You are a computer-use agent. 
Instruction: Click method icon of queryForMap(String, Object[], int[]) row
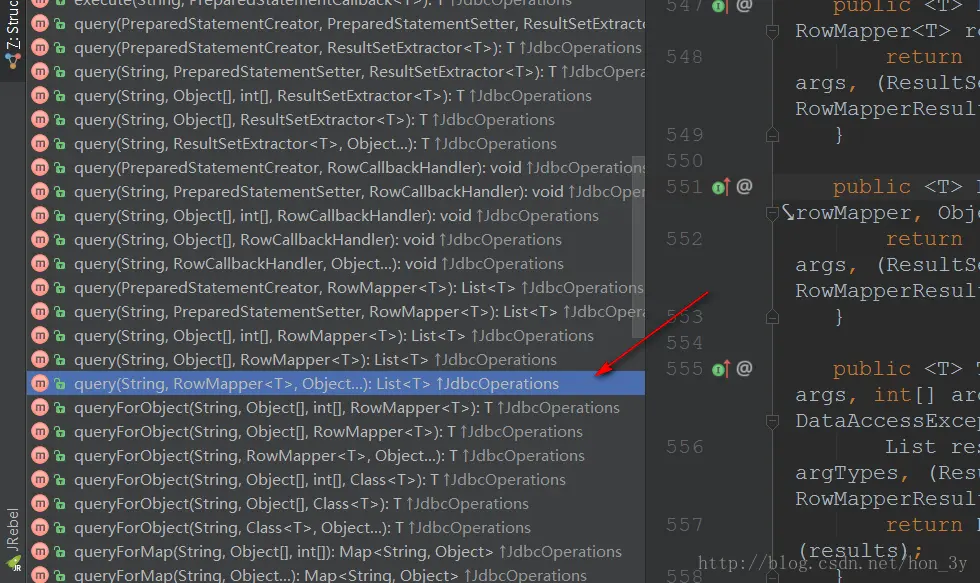(40, 551)
